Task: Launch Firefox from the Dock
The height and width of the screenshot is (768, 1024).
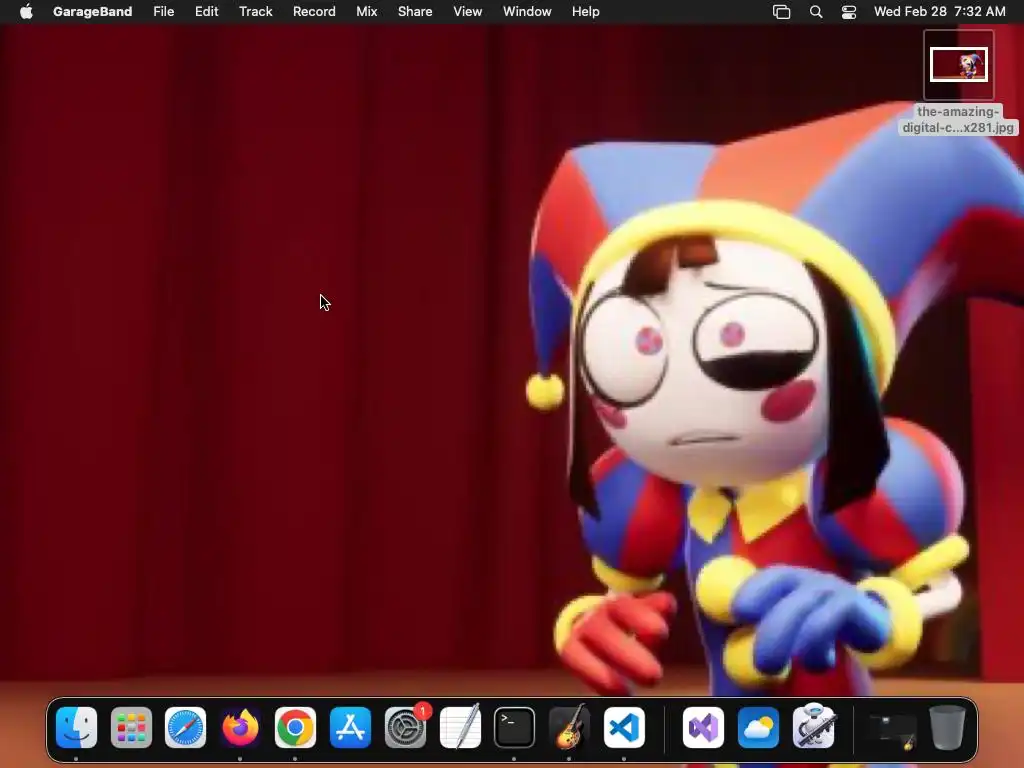Action: 240,728
